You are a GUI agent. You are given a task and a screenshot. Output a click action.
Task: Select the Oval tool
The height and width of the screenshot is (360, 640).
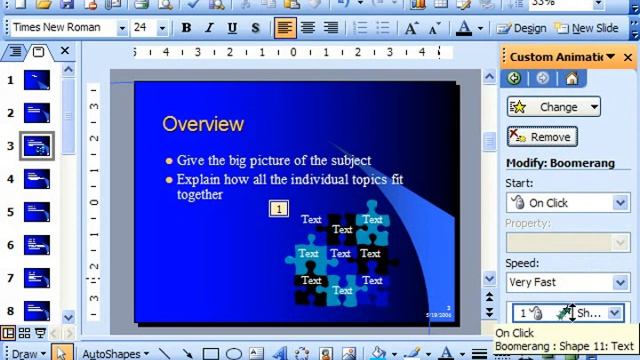(234, 353)
